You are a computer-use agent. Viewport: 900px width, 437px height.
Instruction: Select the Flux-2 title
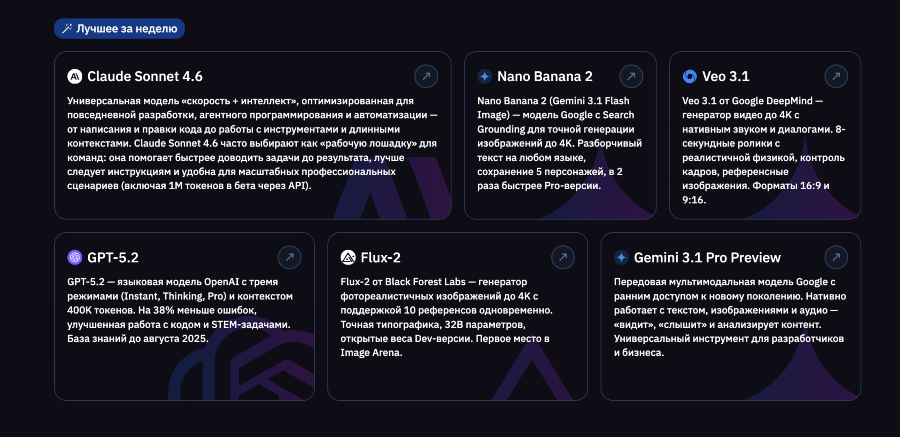381,257
